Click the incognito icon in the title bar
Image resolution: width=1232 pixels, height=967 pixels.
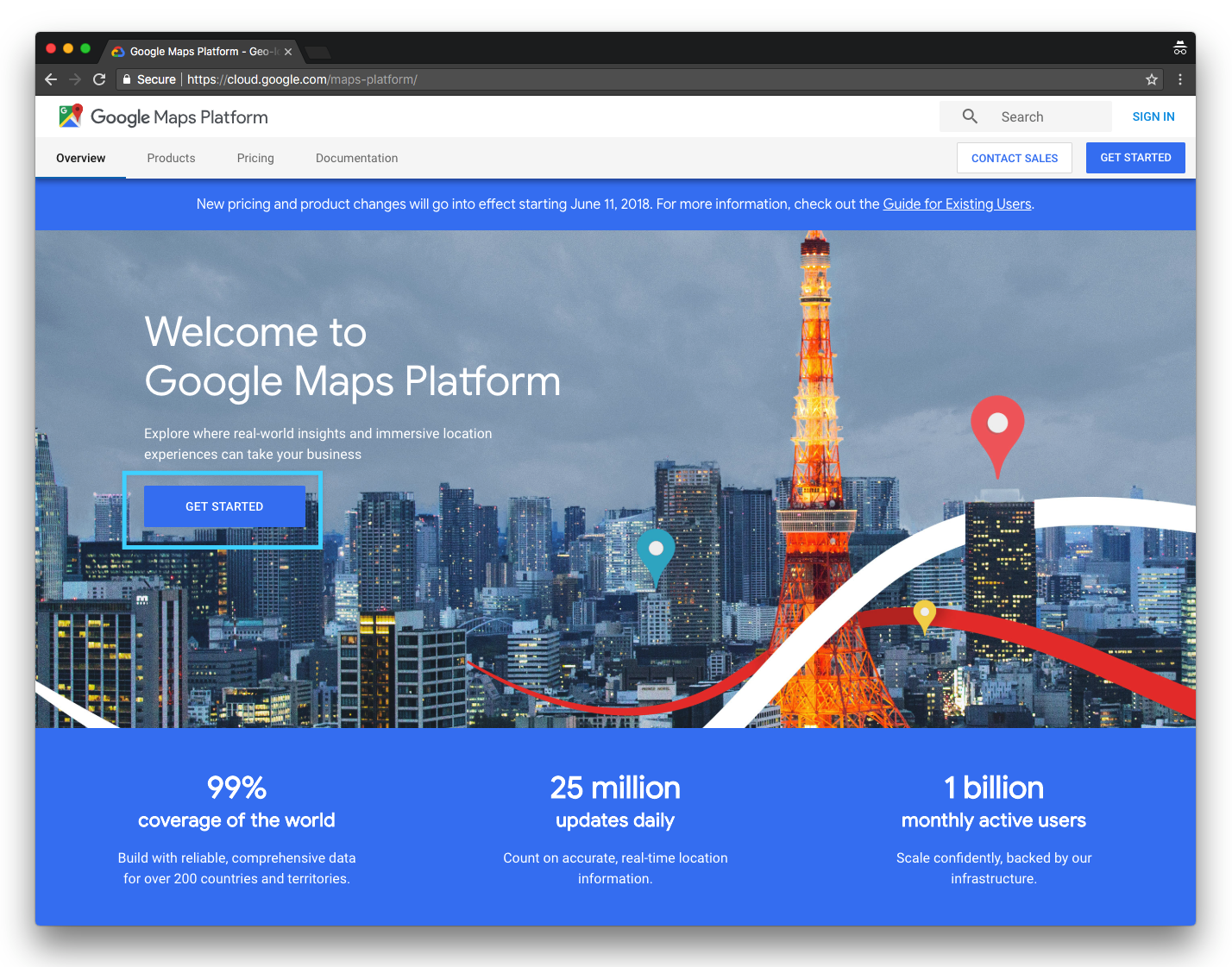(x=1179, y=48)
